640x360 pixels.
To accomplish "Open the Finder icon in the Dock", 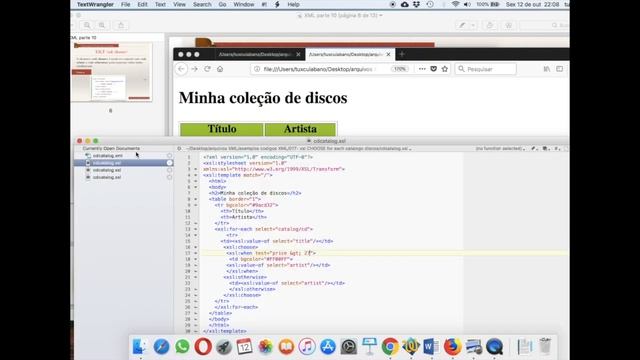I will [140, 347].
